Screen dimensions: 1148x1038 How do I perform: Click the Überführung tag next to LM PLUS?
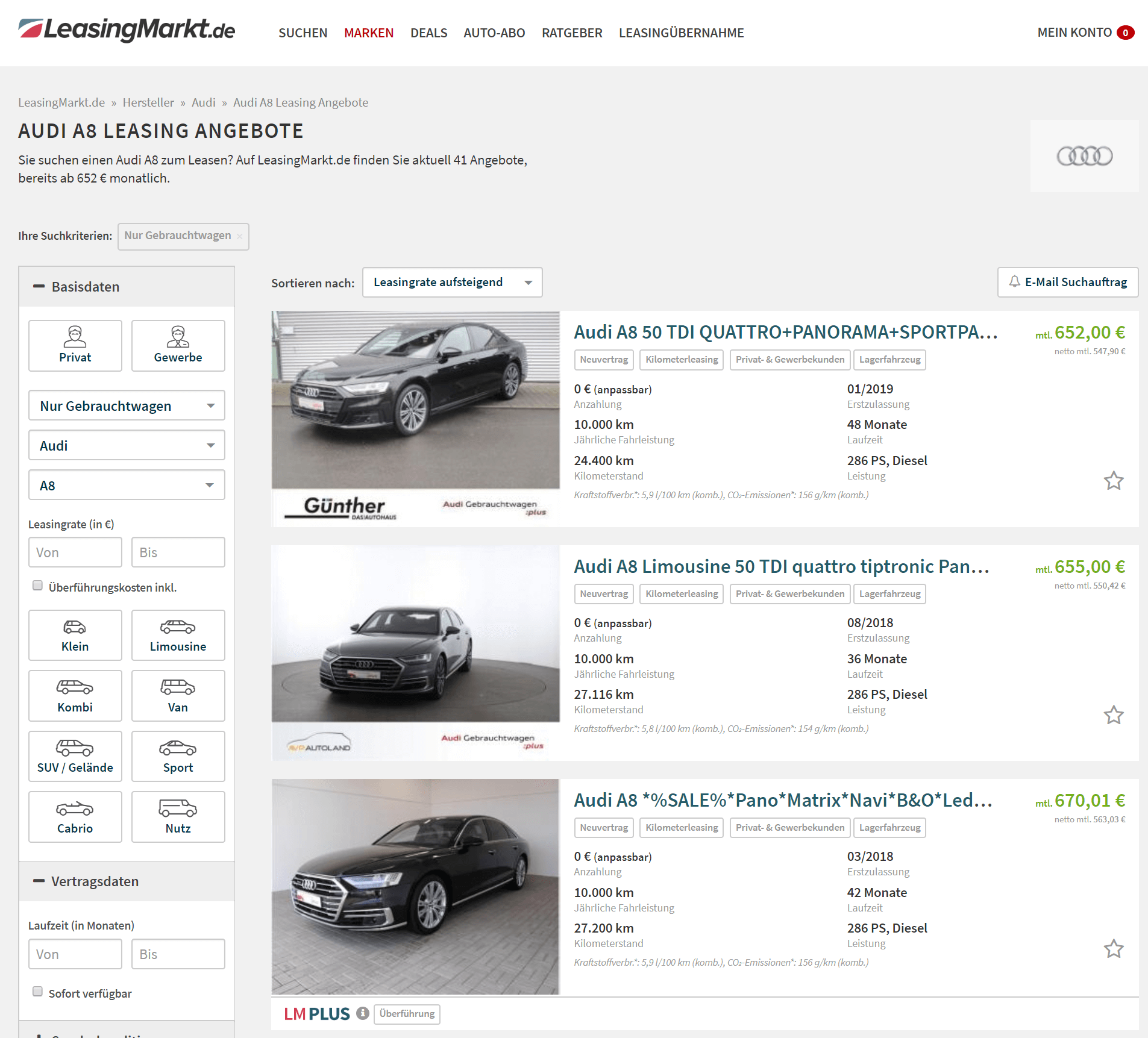click(x=407, y=1014)
